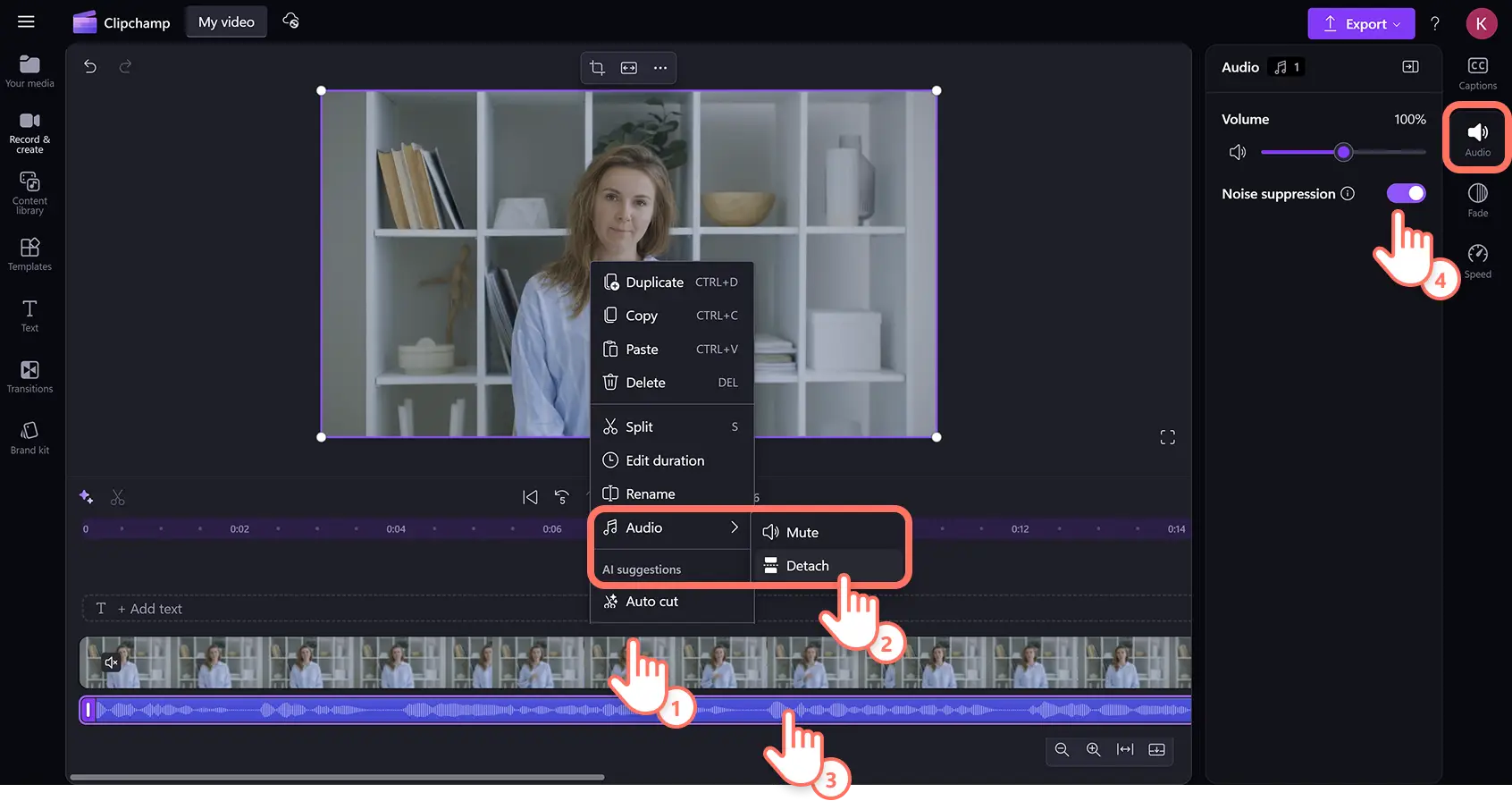This screenshot has width=1512, height=801.
Task: Choose Copy from context menu
Action: 672,316
